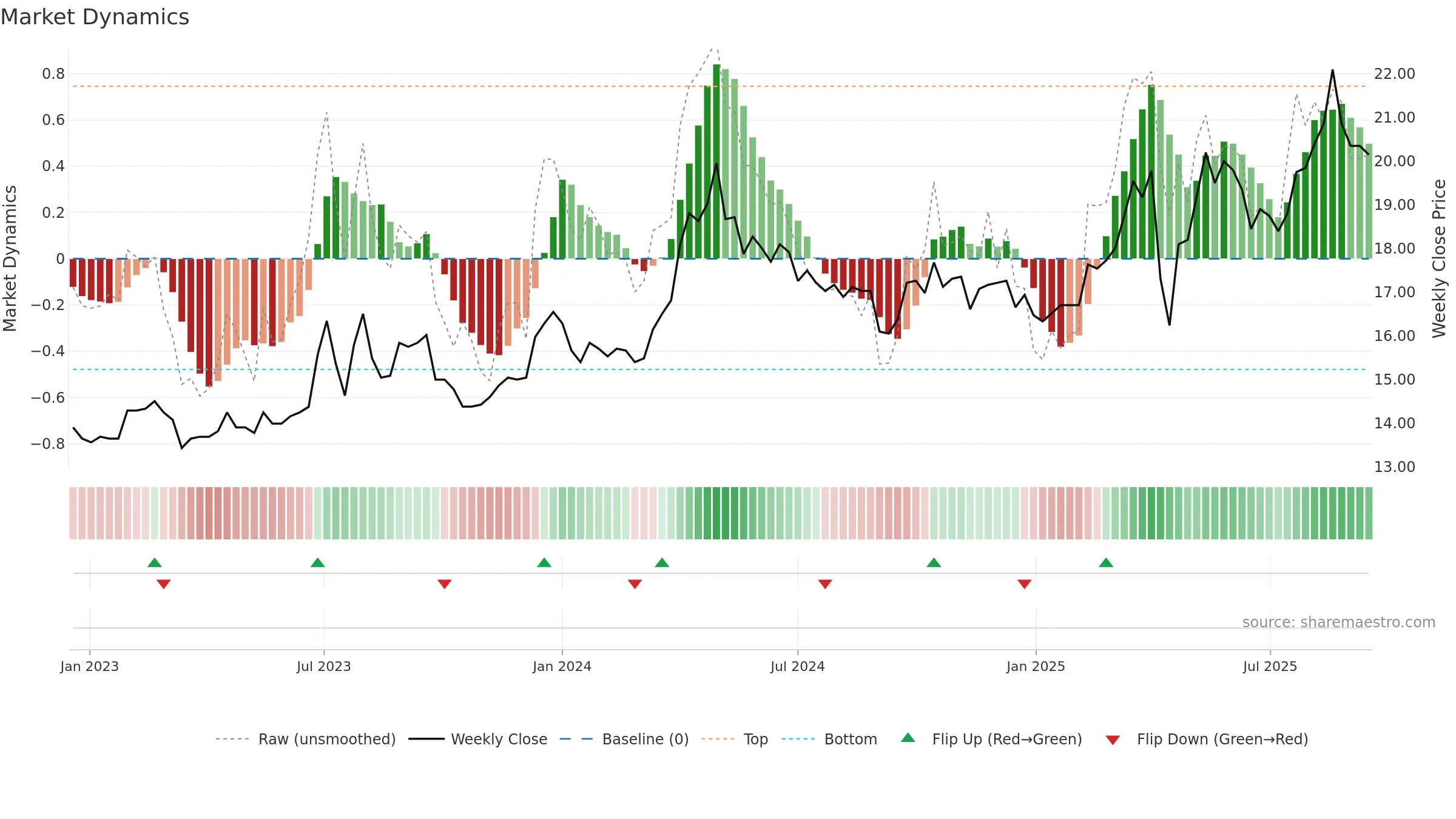This screenshot has height=819, width=1456.
Task: Click the 20.00 price axis label
Action: pyautogui.click(x=1395, y=161)
